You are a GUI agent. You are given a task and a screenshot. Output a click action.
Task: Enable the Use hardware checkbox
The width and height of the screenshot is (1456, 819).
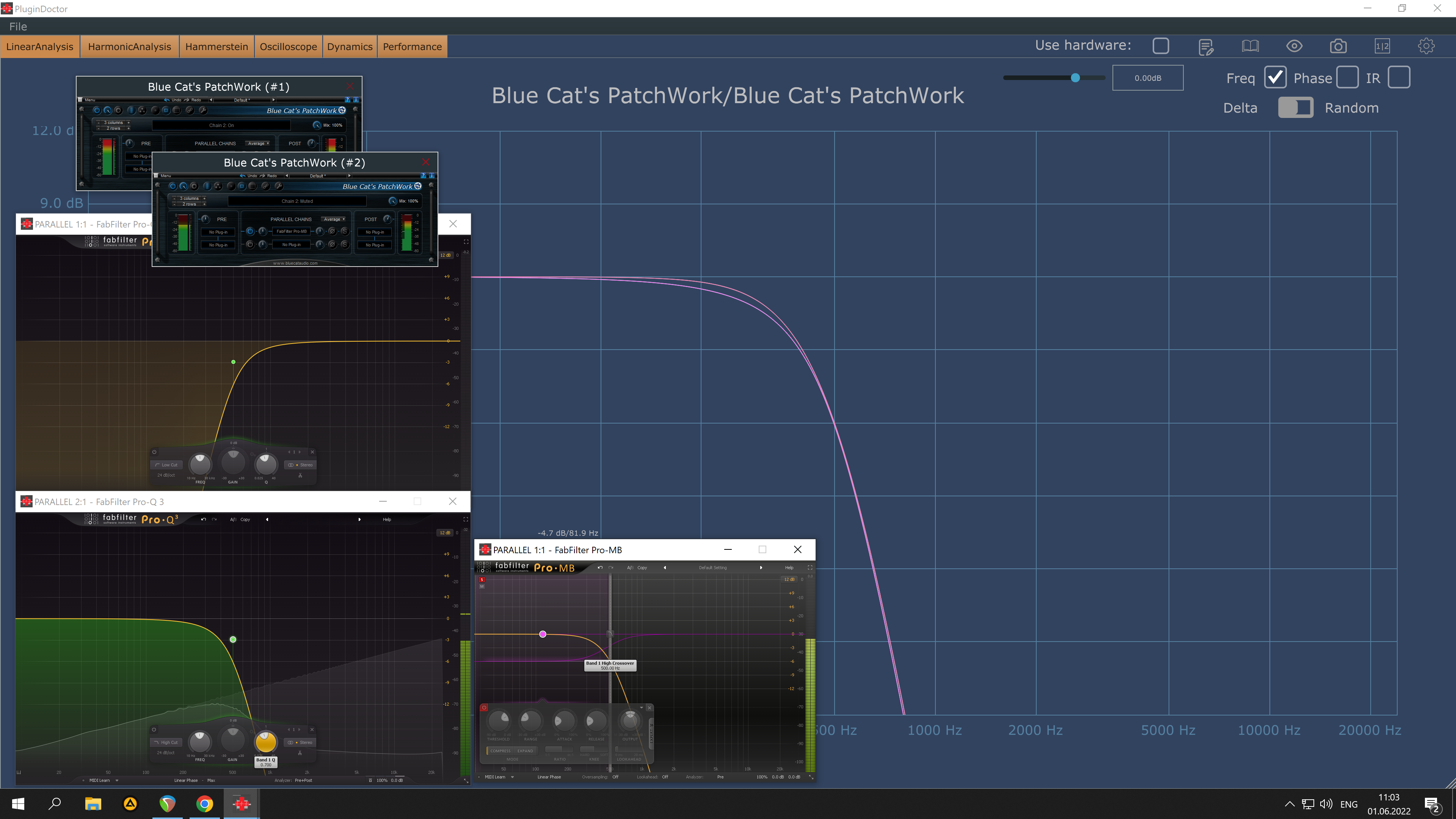1160,46
